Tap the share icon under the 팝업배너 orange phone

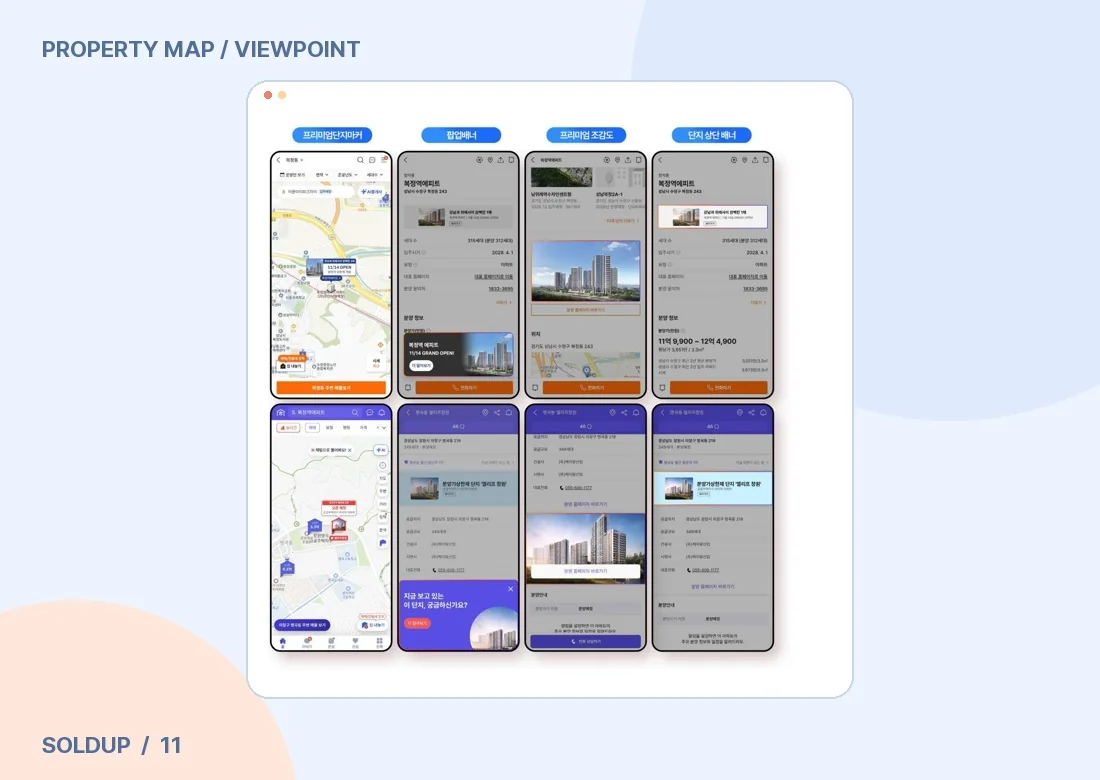[x=500, y=160]
